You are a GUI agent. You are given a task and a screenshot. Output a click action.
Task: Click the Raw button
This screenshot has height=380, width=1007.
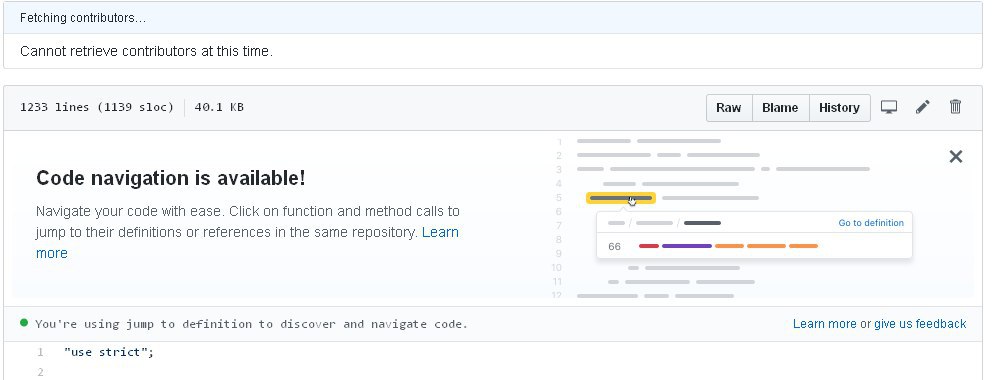729,108
